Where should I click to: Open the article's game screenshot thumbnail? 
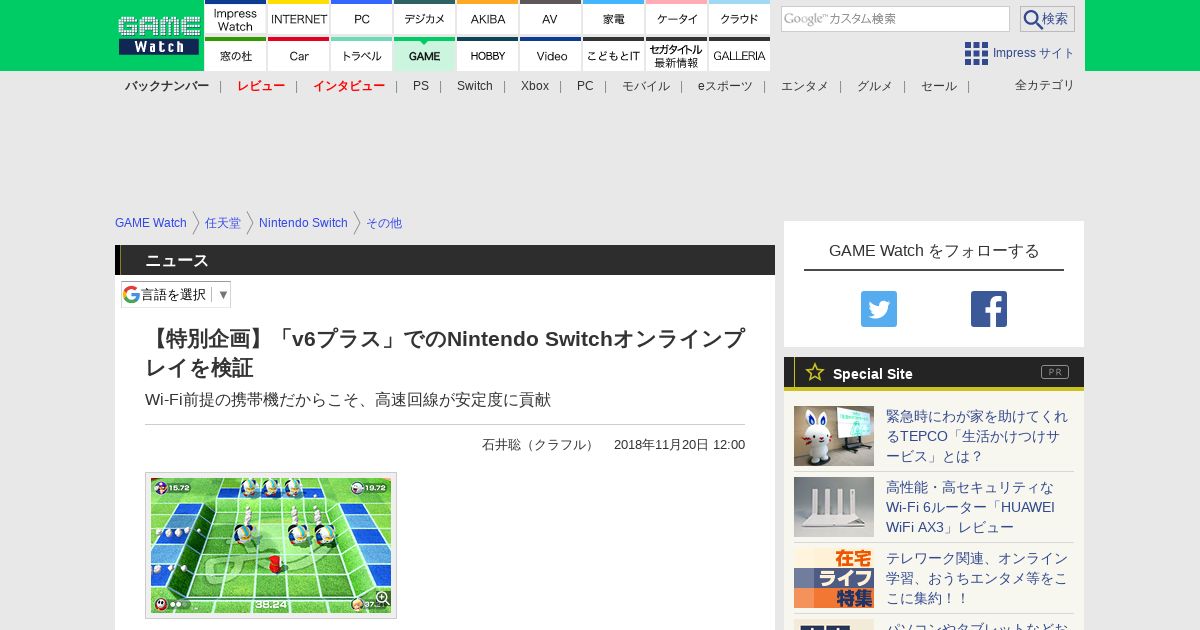point(271,545)
